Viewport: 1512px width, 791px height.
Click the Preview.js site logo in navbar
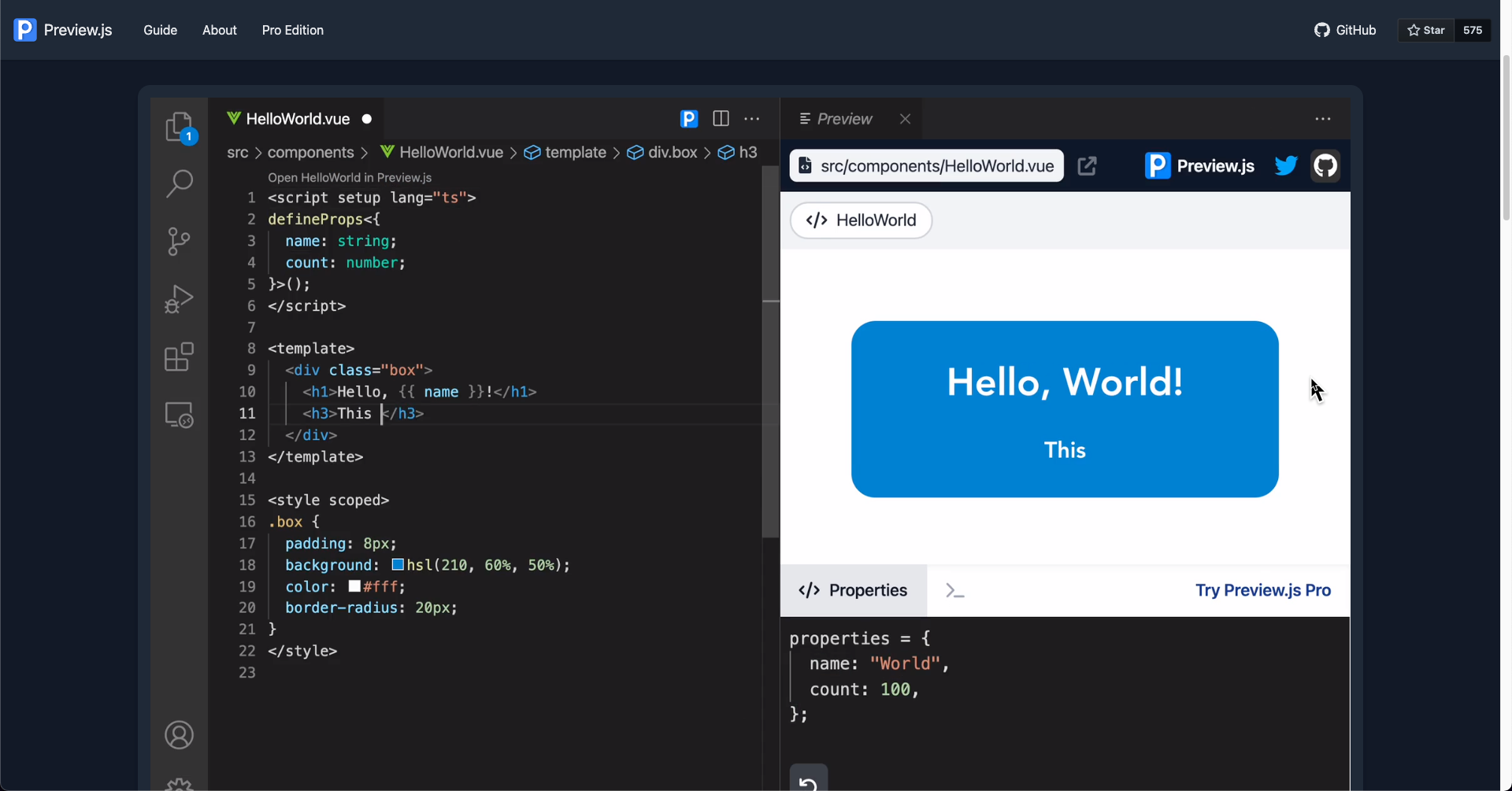pyautogui.click(x=63, y=30)
